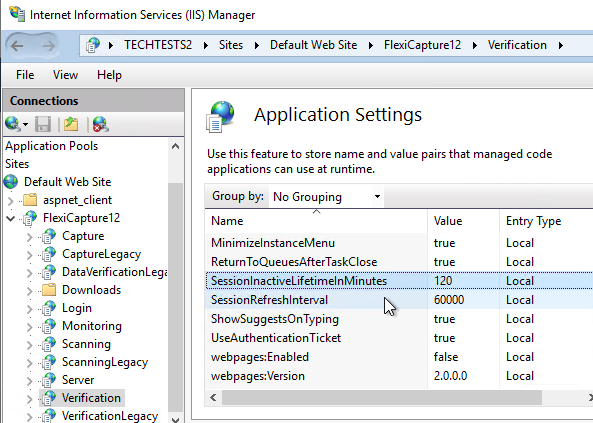This screenshot has width=593, height=423.
Task: Select the webpages:Enabled setting
Action: pyautogui.click(x=399, y=357)
